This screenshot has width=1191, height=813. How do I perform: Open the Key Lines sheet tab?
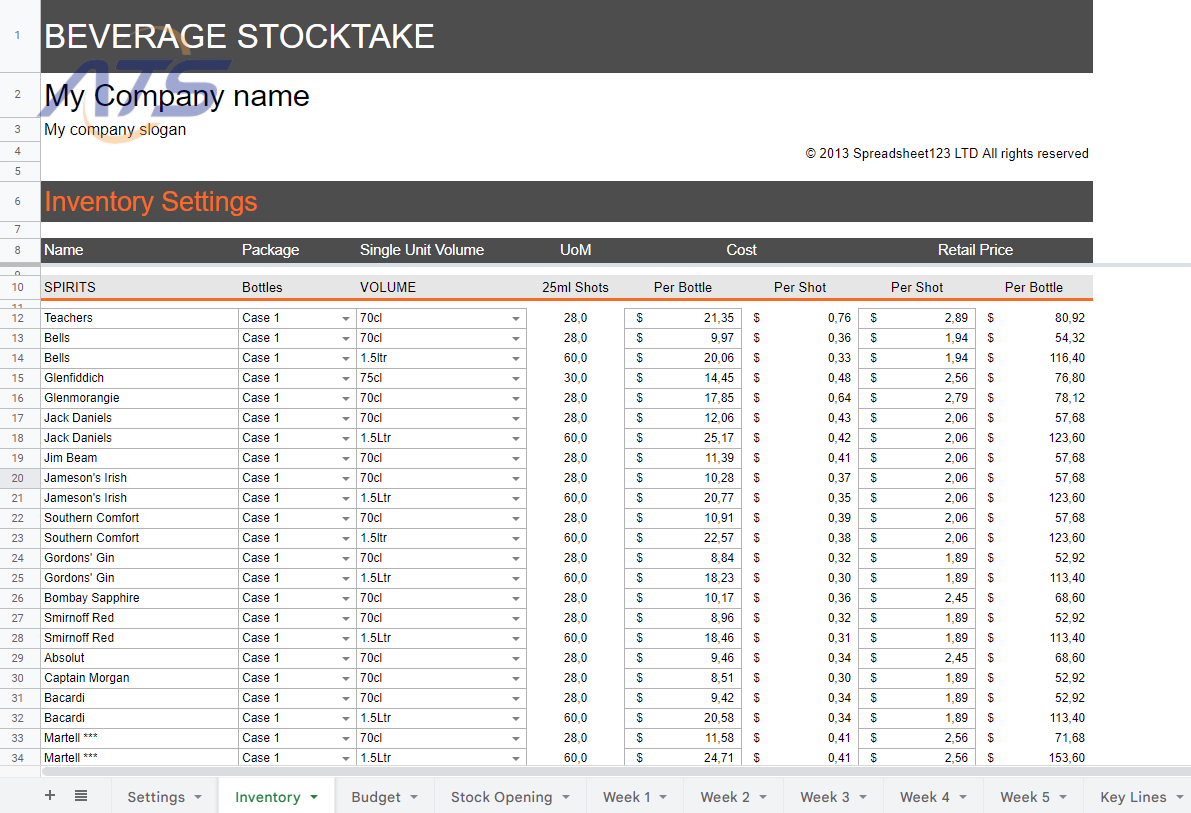1132,797
